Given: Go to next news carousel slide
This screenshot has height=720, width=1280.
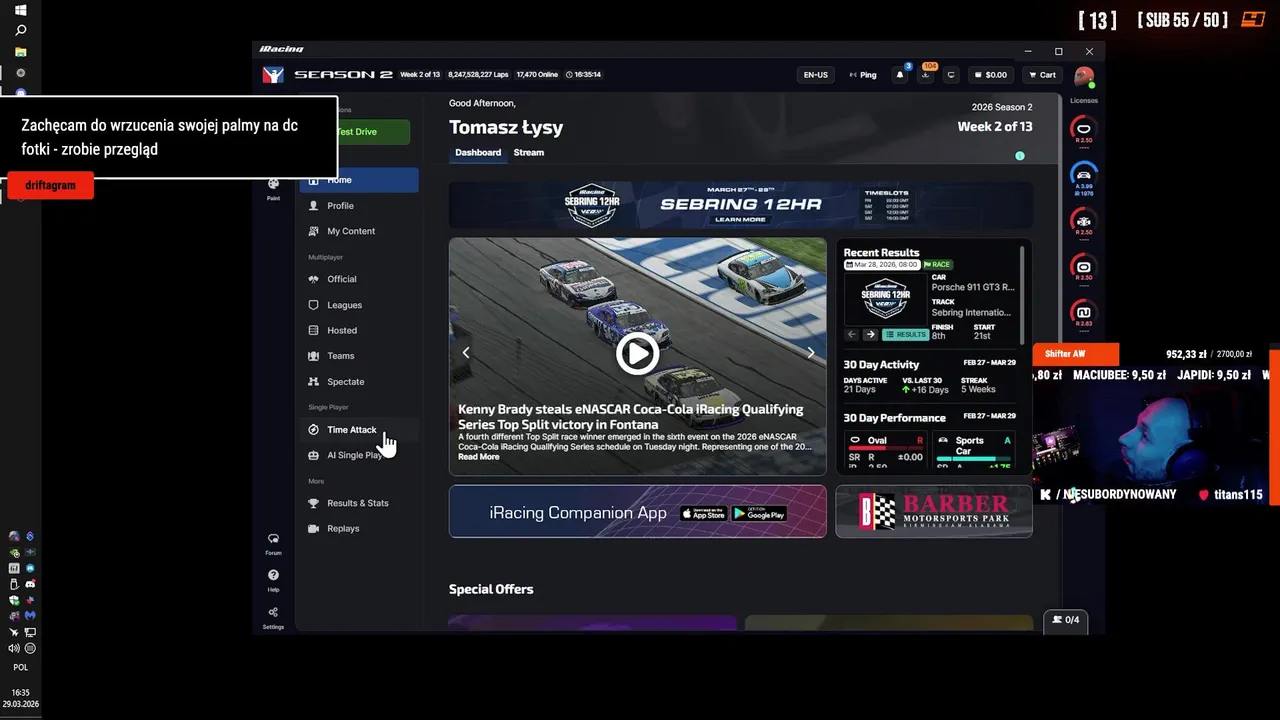Looking at the screenshot, I should [811, 353].
